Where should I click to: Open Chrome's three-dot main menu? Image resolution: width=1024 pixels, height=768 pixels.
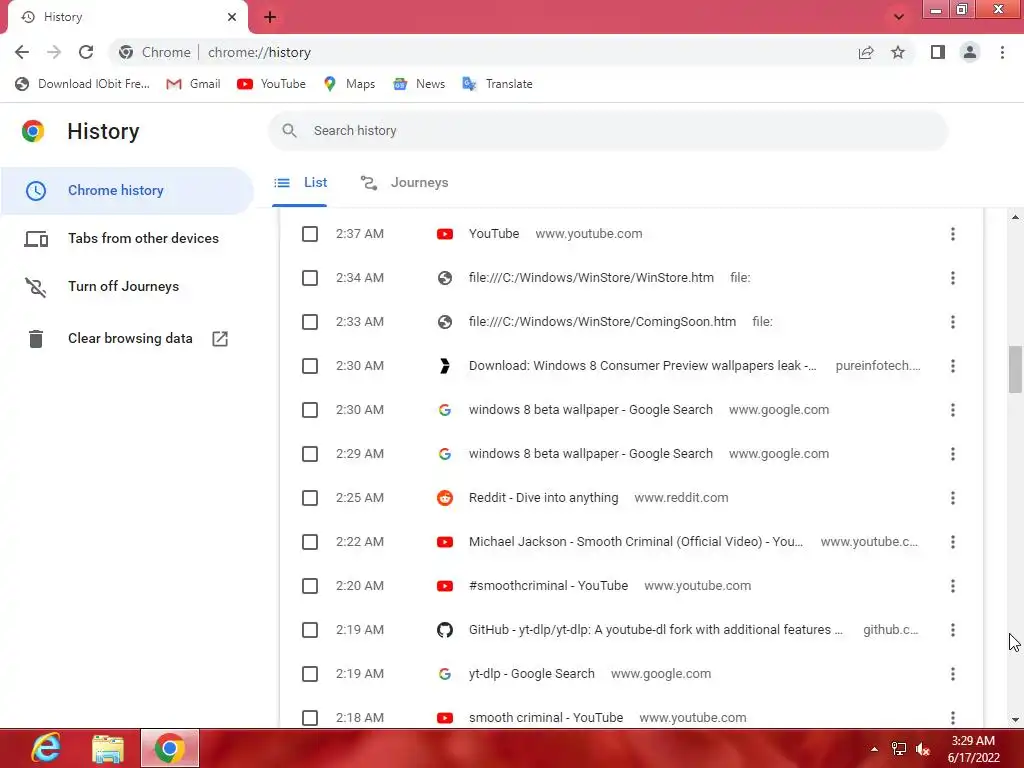tap(1002, 52)
